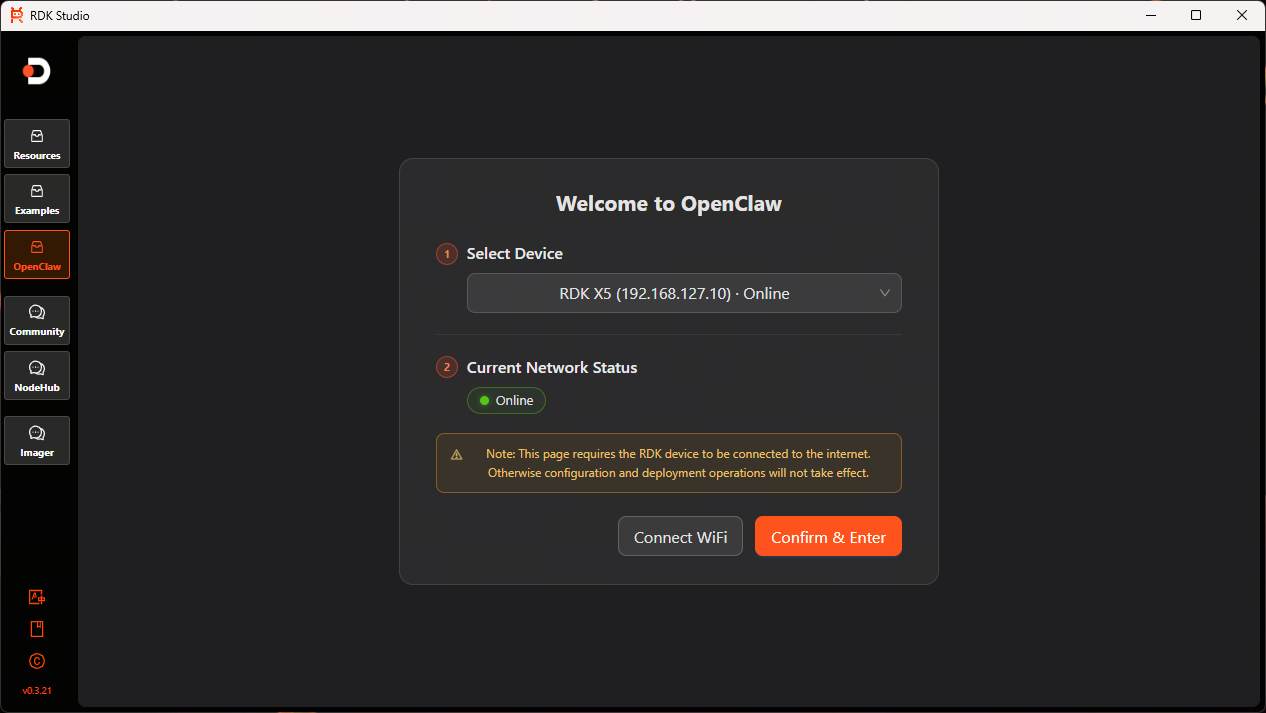1266x713 pixels.
Task: Click the D logo at sidebar top
Action: [x=37, y=71]
